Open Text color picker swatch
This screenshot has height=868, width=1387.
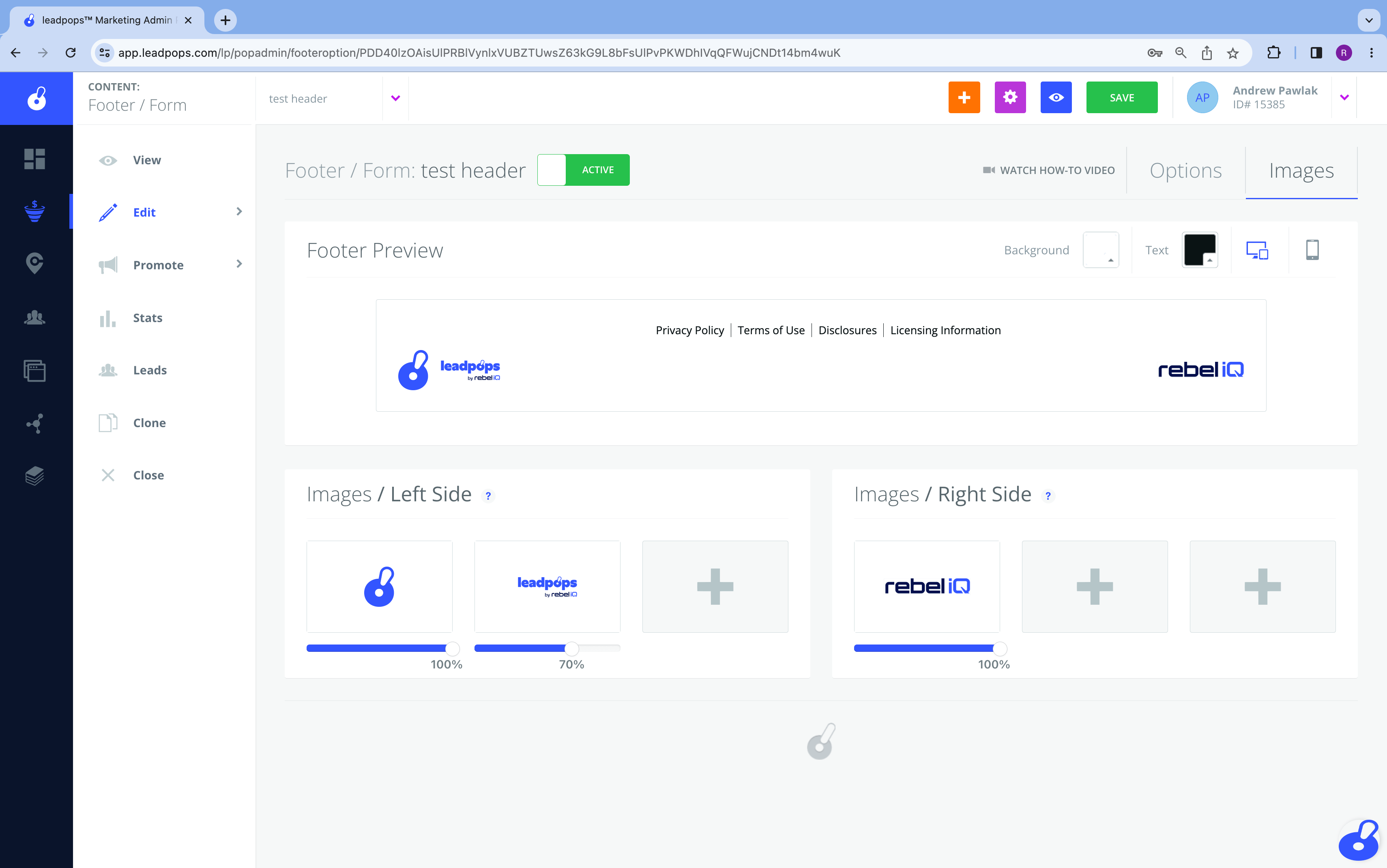[1200, 250]
